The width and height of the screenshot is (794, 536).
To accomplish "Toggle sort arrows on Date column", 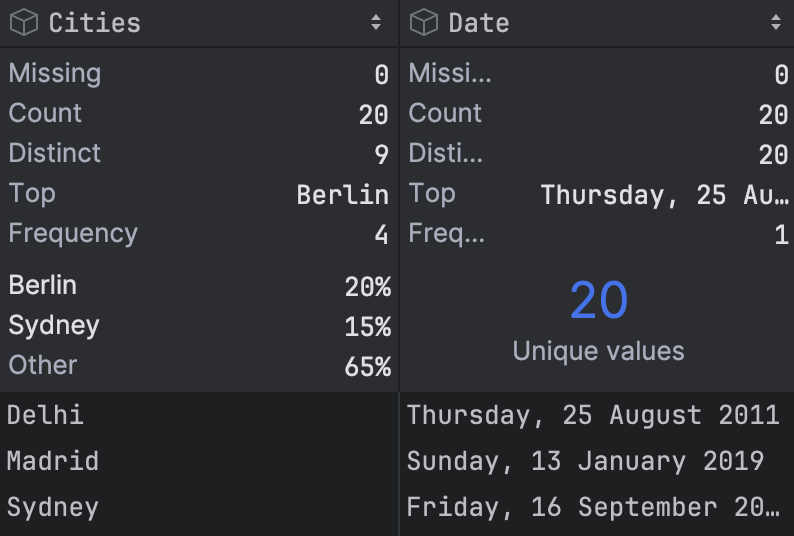I will point(776,22).
